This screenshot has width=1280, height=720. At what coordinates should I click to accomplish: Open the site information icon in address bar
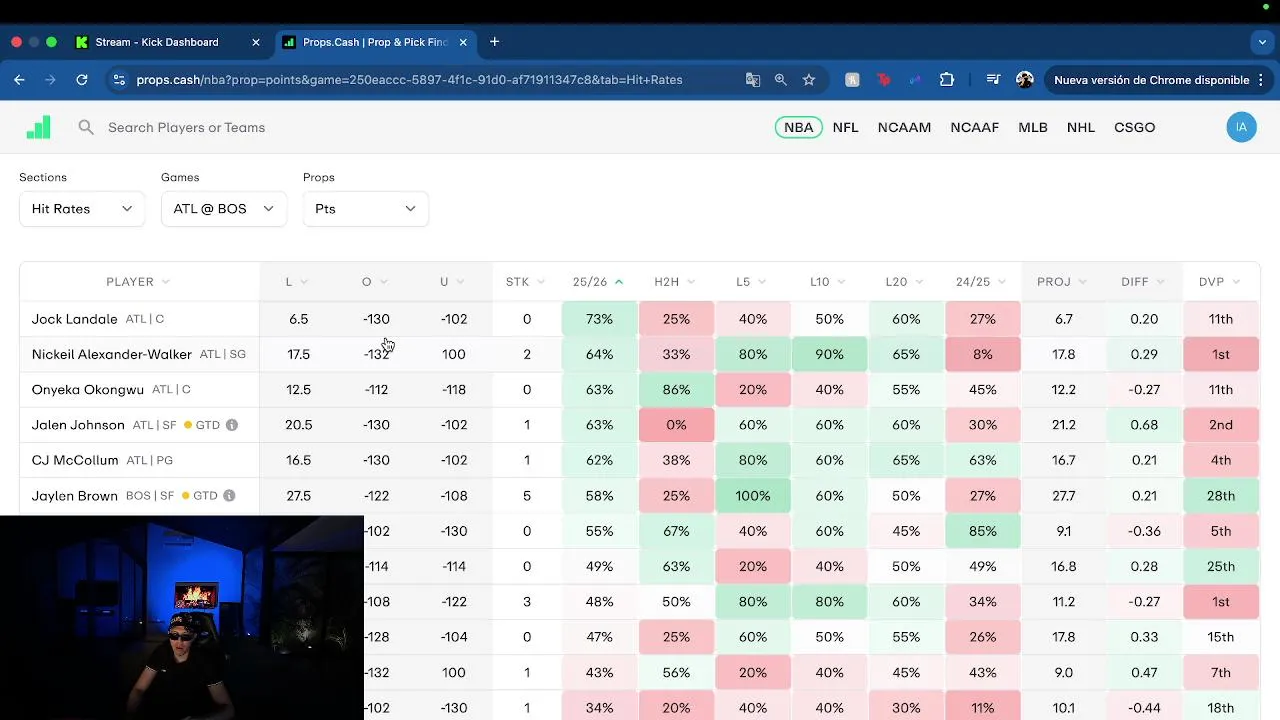coord(119,80)
